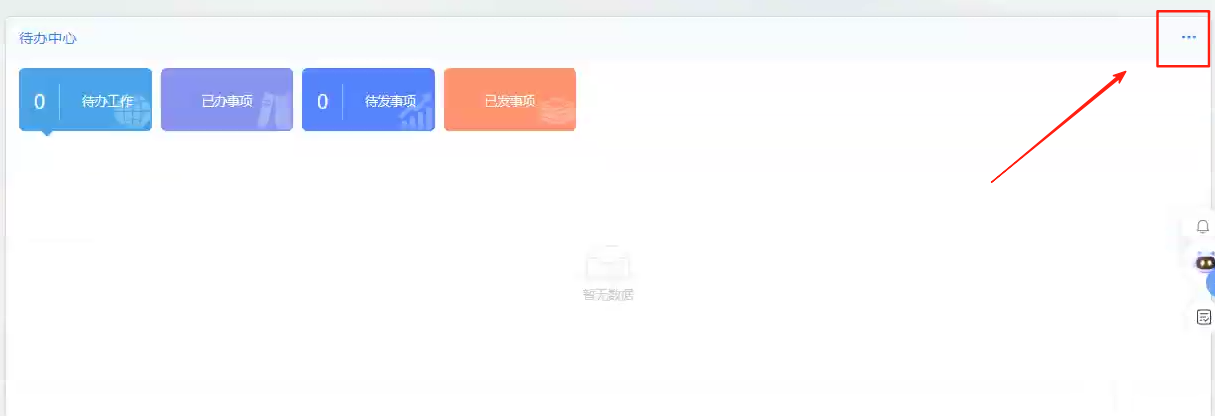Click the bar chart icon in 待发事项 card
Screen dimensions: 1215x416
click(415, 112)
